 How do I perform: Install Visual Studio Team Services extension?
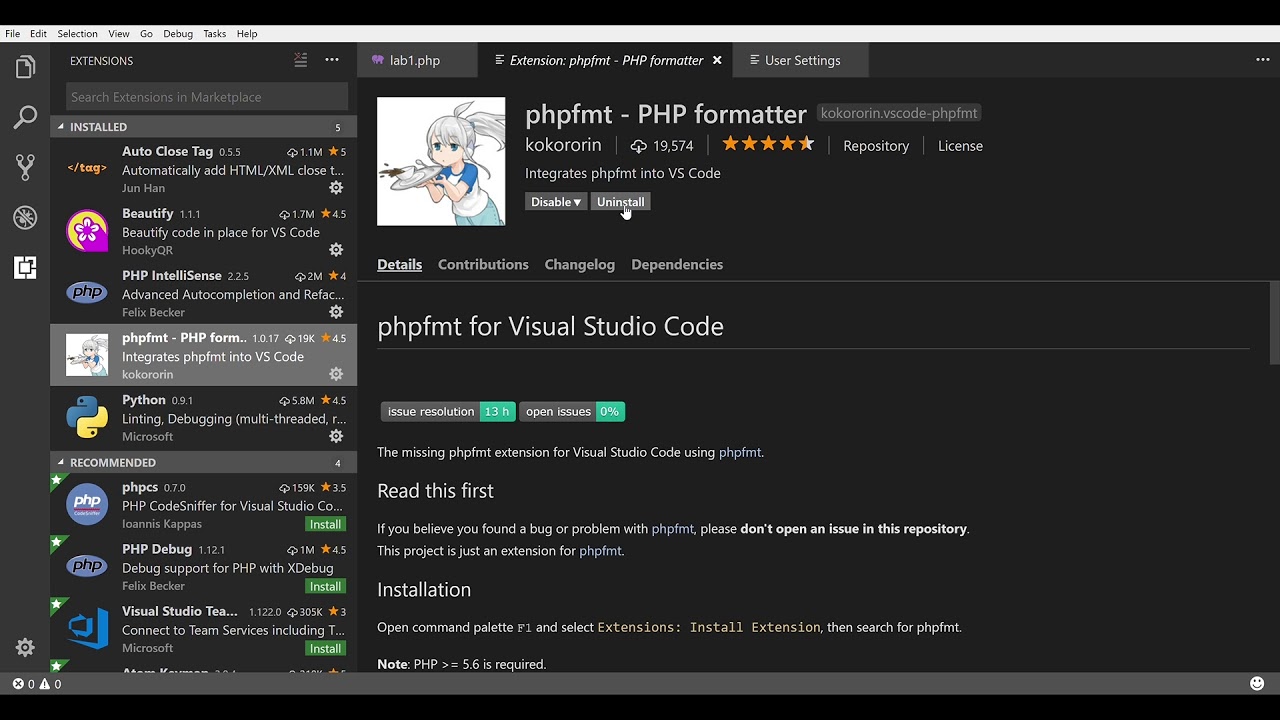[325, 648]
